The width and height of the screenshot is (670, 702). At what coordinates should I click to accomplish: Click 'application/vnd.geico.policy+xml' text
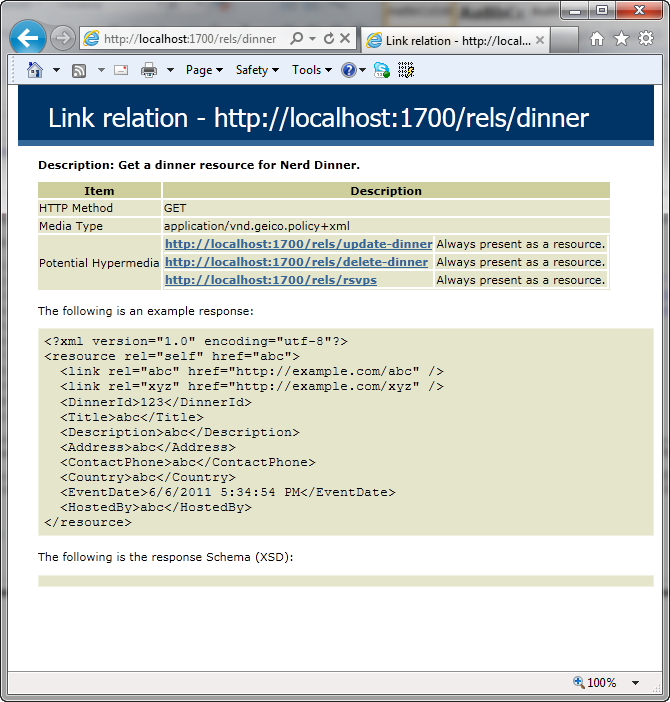257,226
